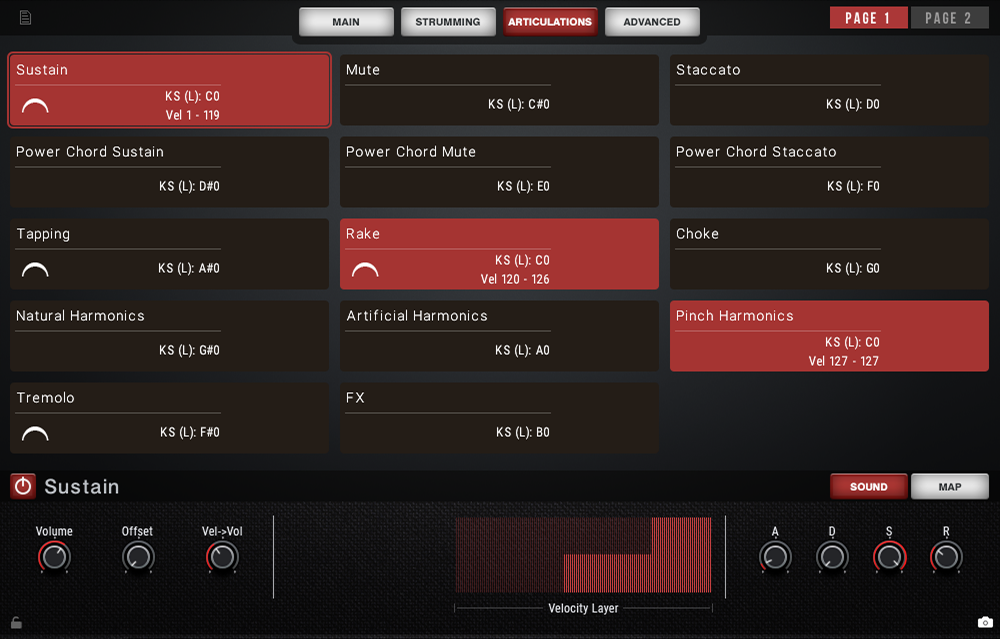
Task: Switch to the MAIN tab
Action: pos(346,22)
